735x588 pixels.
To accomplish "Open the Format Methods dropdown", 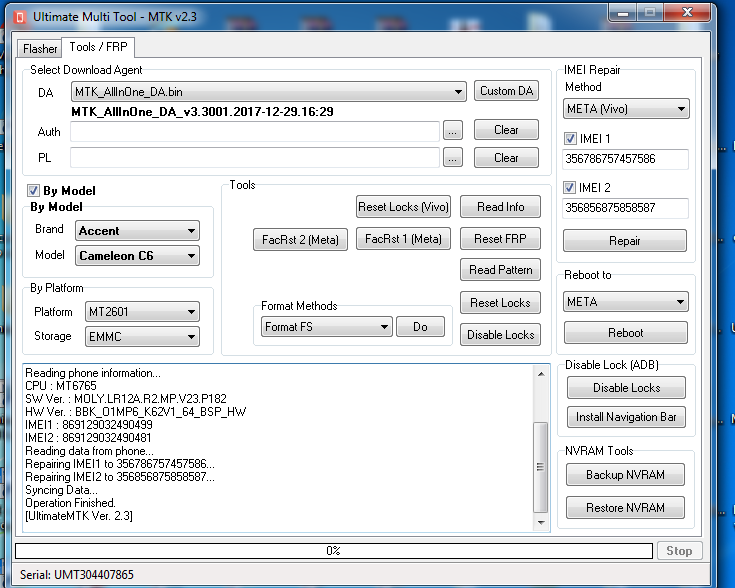I will (x=326, y=327).
